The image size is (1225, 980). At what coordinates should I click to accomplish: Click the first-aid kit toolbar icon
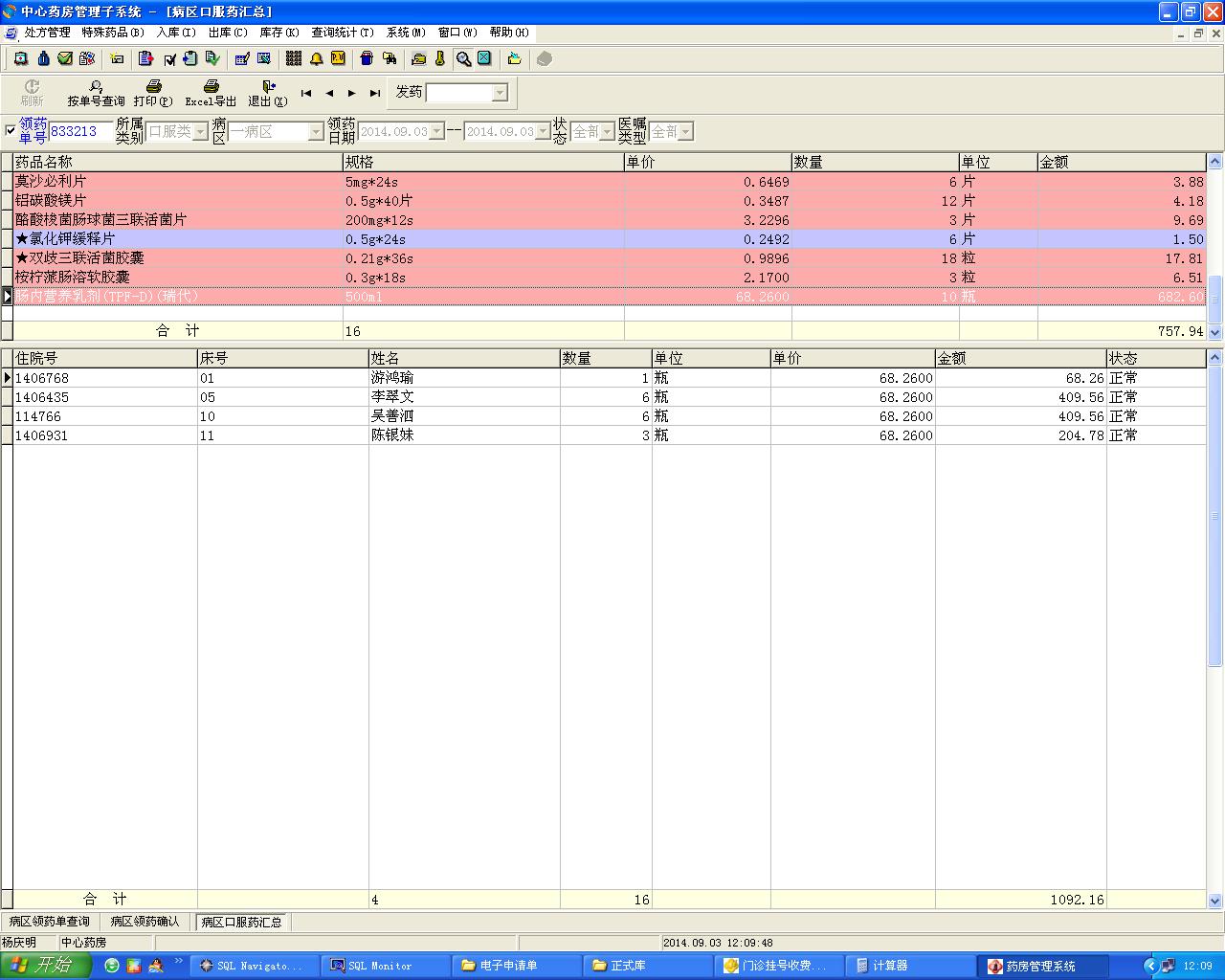click(21, 59)
